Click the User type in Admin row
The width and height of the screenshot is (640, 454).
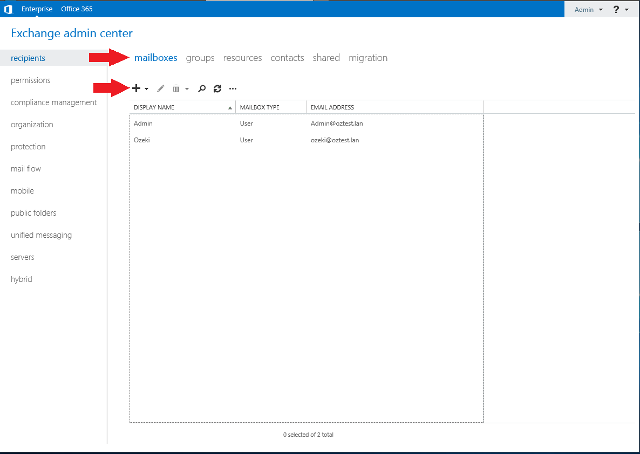(x=246, y=123)
